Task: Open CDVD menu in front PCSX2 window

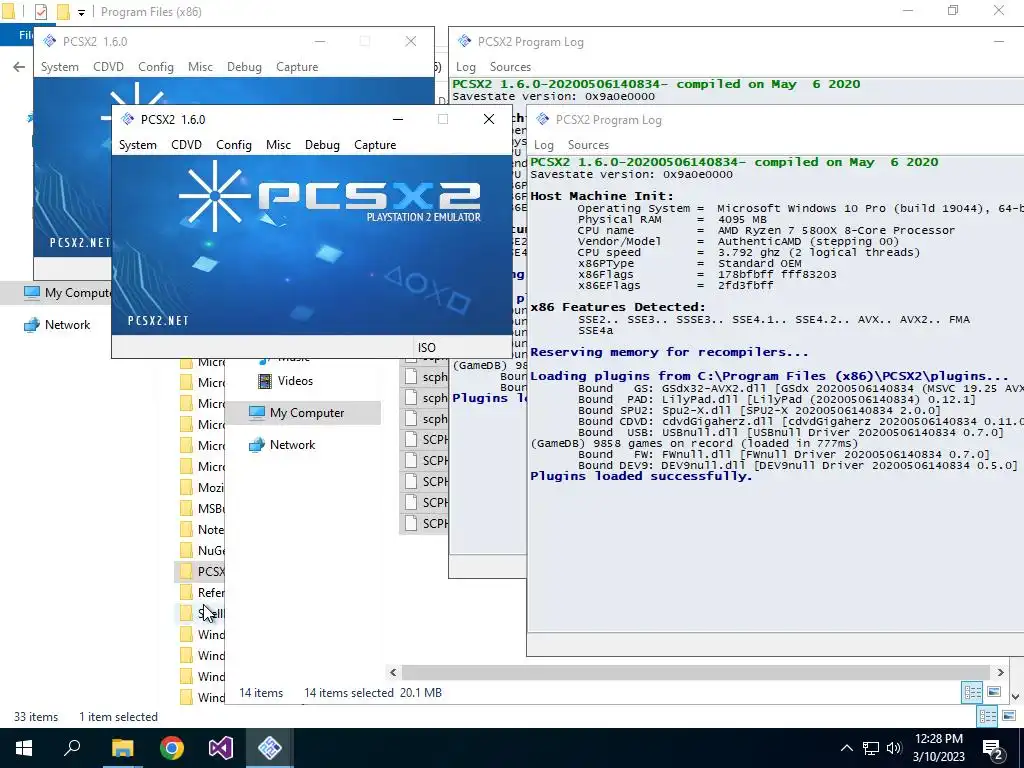Action: [186, 145]
